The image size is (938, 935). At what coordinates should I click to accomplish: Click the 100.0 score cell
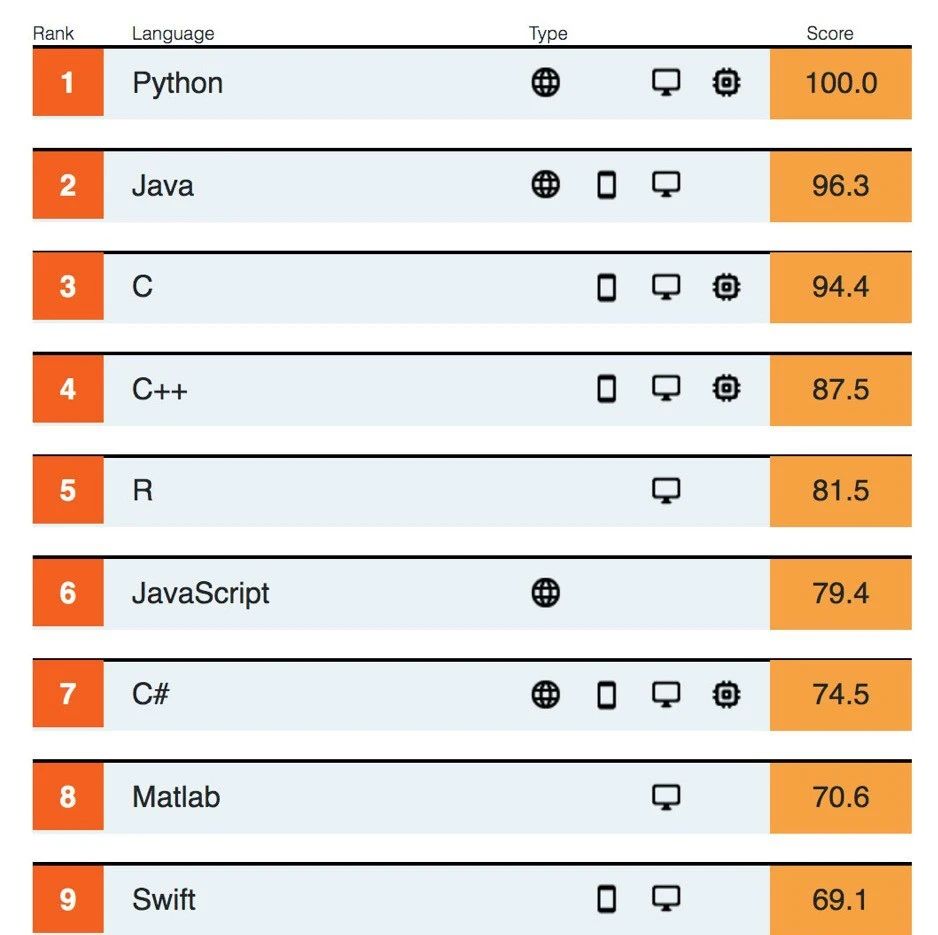pos(840,83)
